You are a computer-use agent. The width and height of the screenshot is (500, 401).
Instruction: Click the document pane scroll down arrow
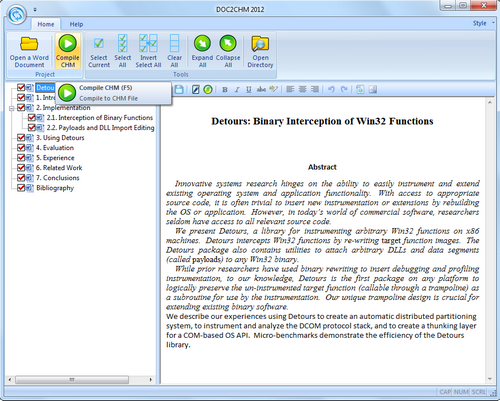(490, 379)
